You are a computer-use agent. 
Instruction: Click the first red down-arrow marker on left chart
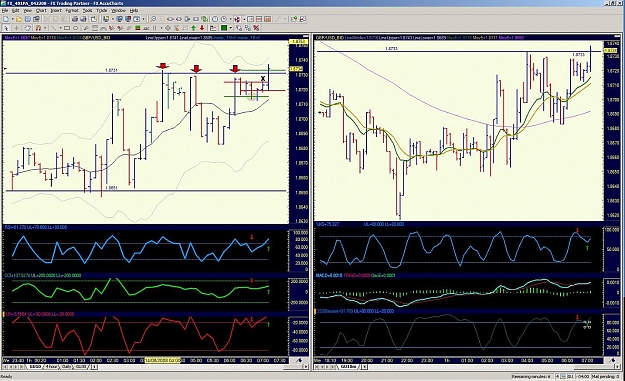click(x=162, y=66)
